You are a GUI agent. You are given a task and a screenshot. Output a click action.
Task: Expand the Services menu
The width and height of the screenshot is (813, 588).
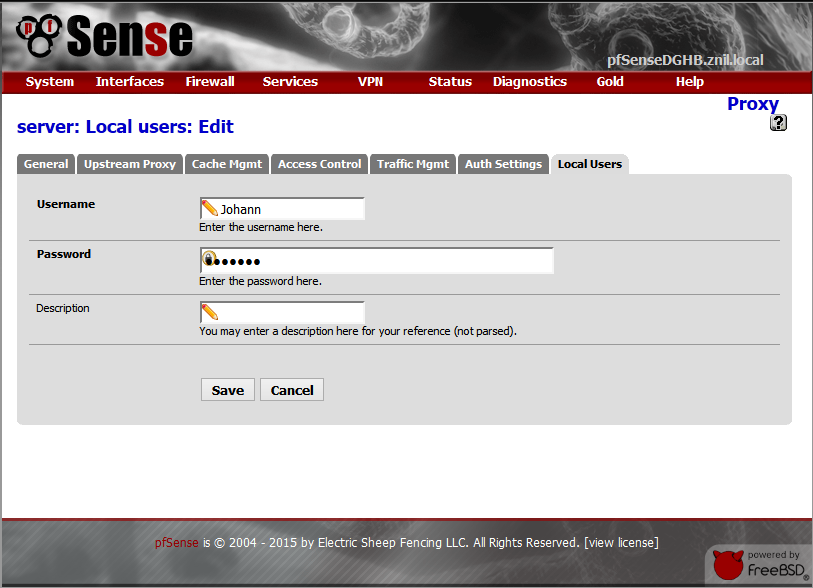290,82
